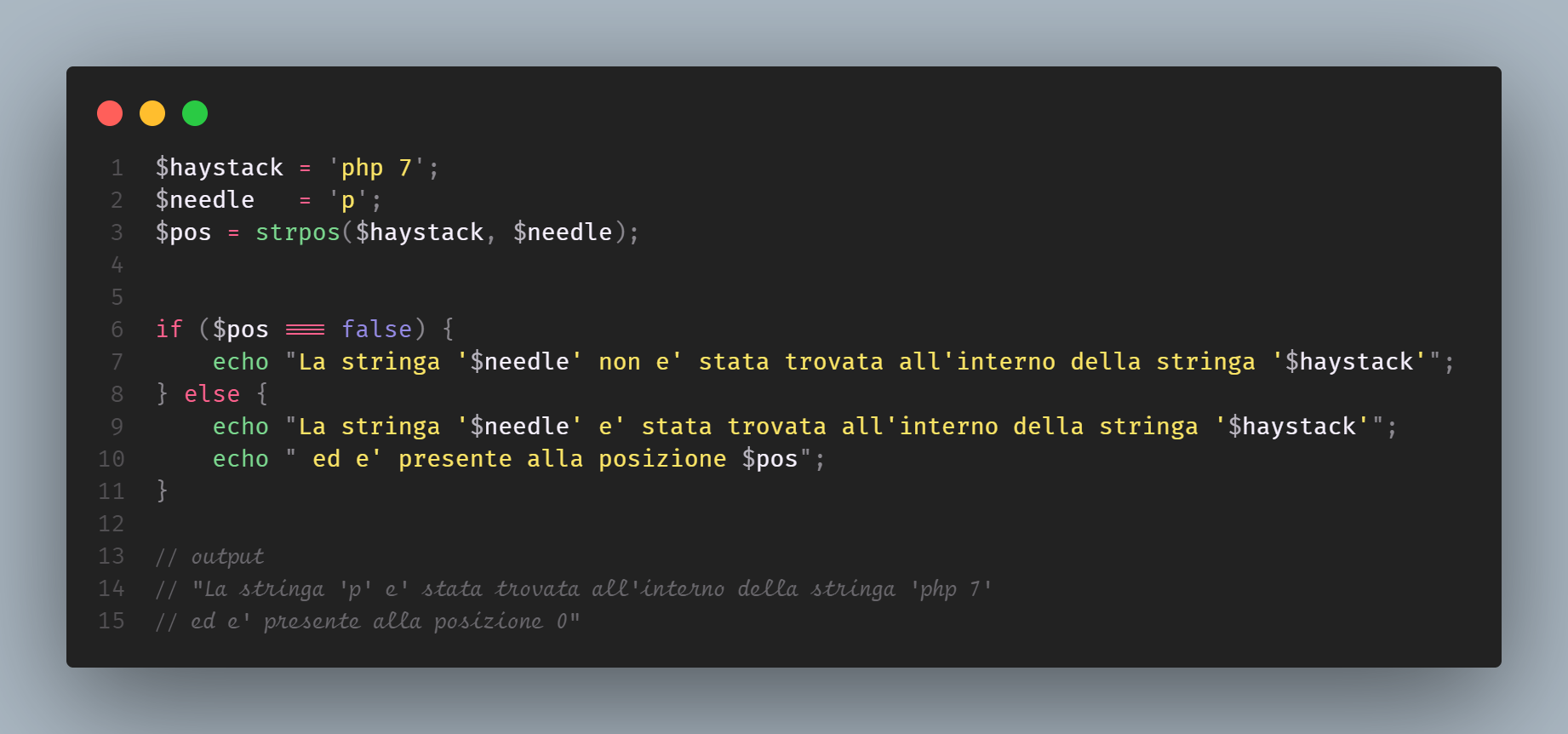Screen dimensions: 1568x734
Task: Click line number 13 in gutter
Action: coord(112,556)
